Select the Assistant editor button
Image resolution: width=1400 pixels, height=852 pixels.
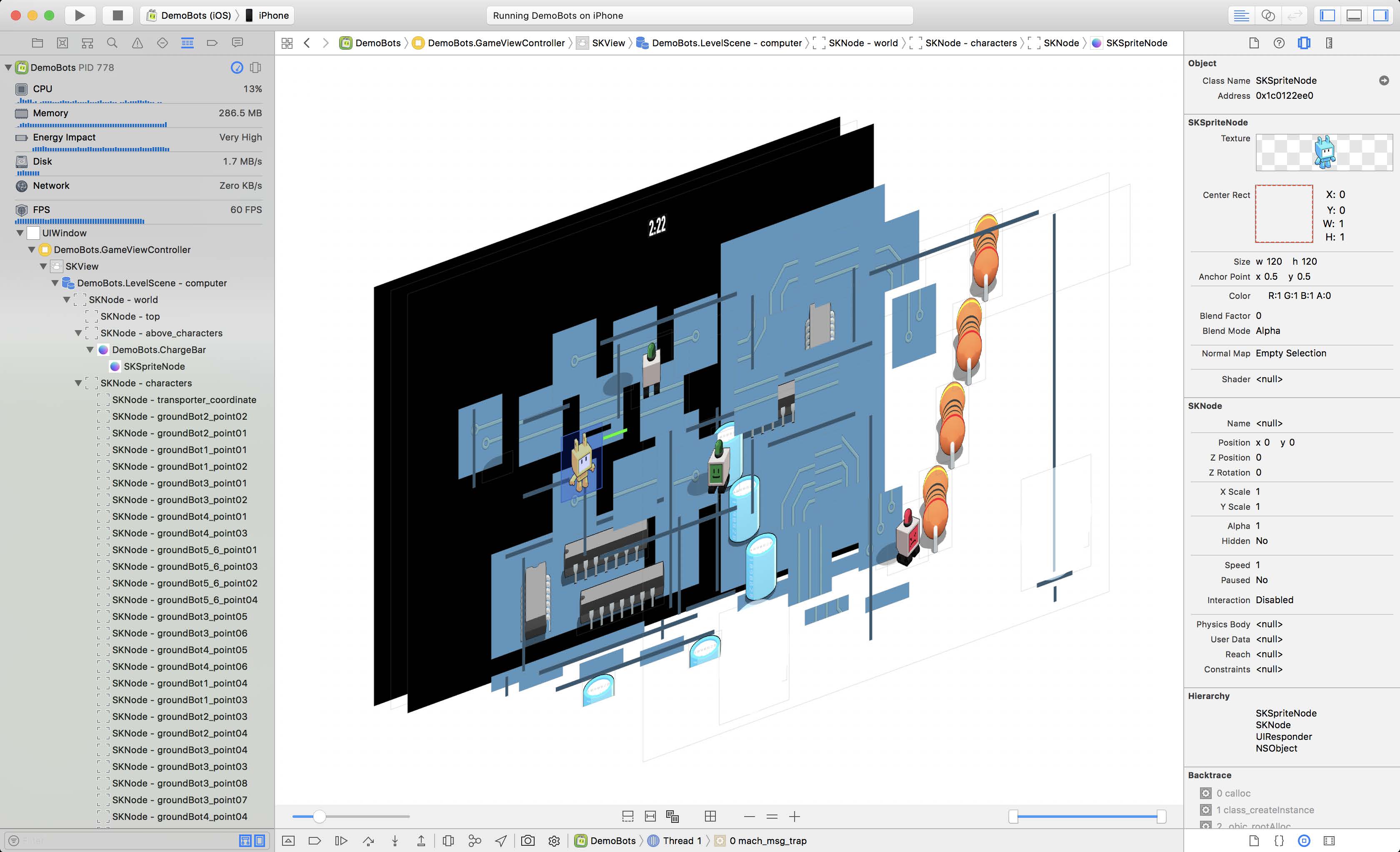tap(1268, 15)
